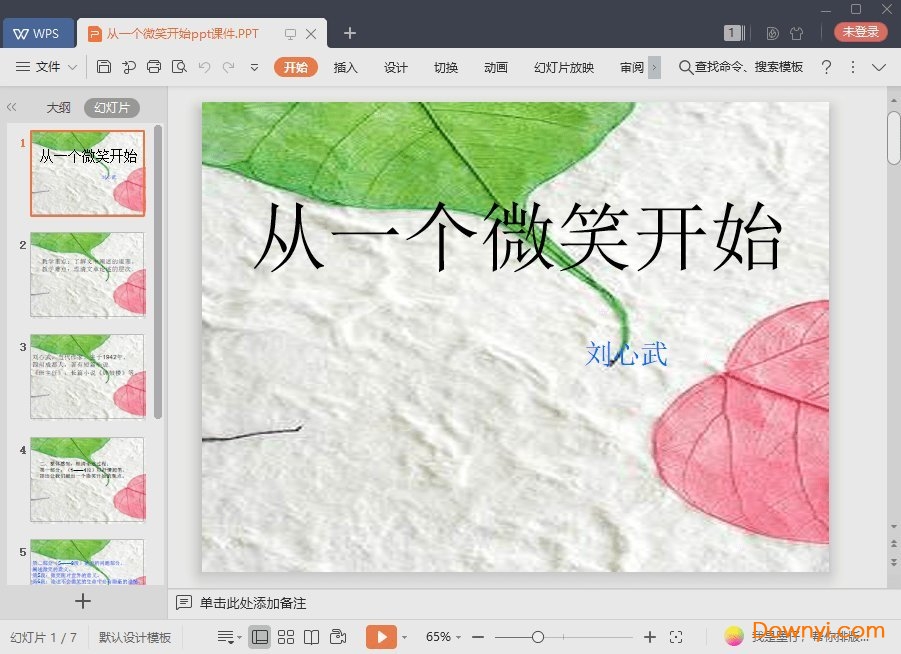Image resolution: width=901 pixels, height=654 pixels.
Task: Click the Print Preview icon
Action: point(180,67)
